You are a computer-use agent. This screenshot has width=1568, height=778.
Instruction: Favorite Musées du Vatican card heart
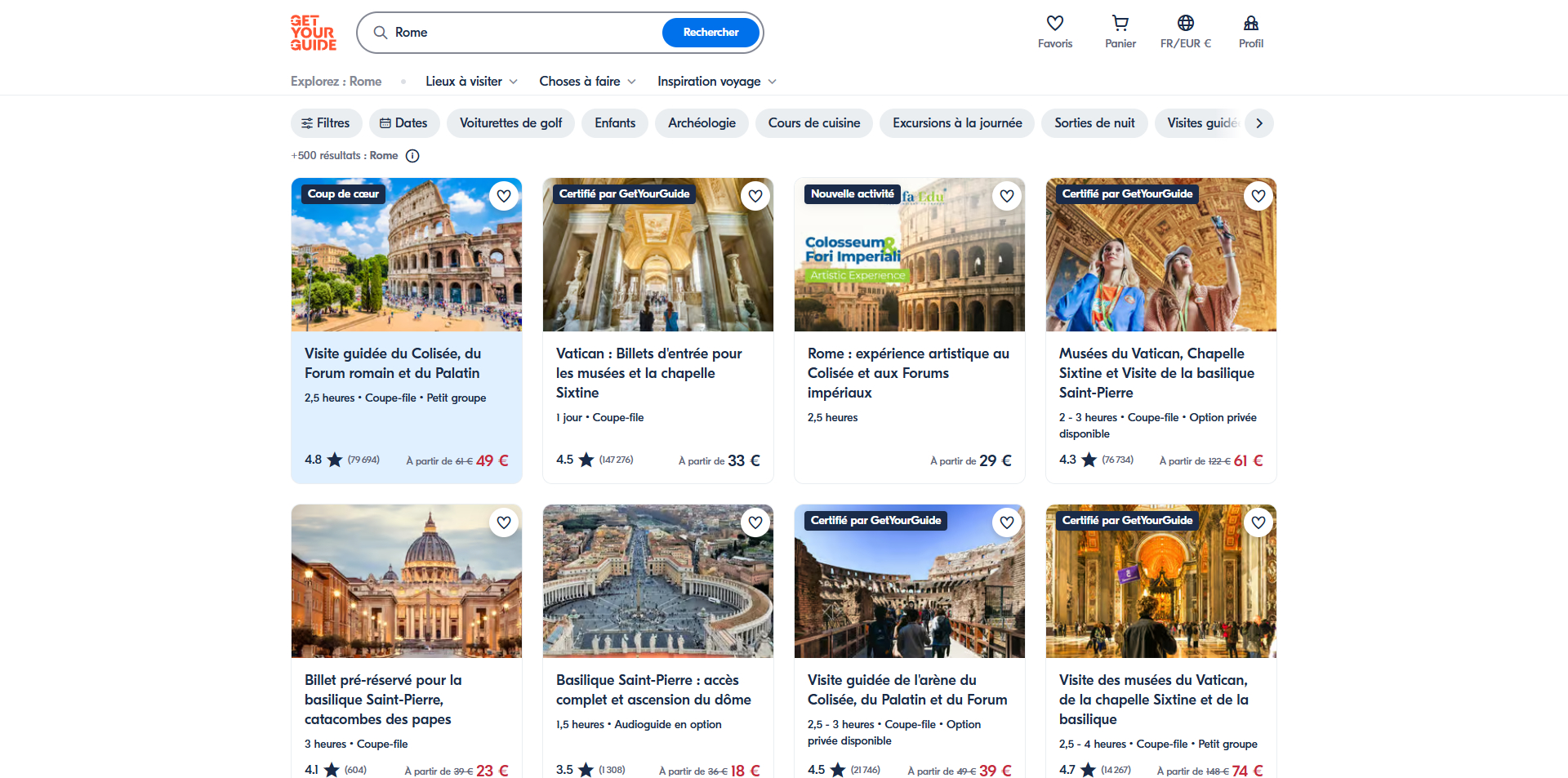pos(1258,196)
